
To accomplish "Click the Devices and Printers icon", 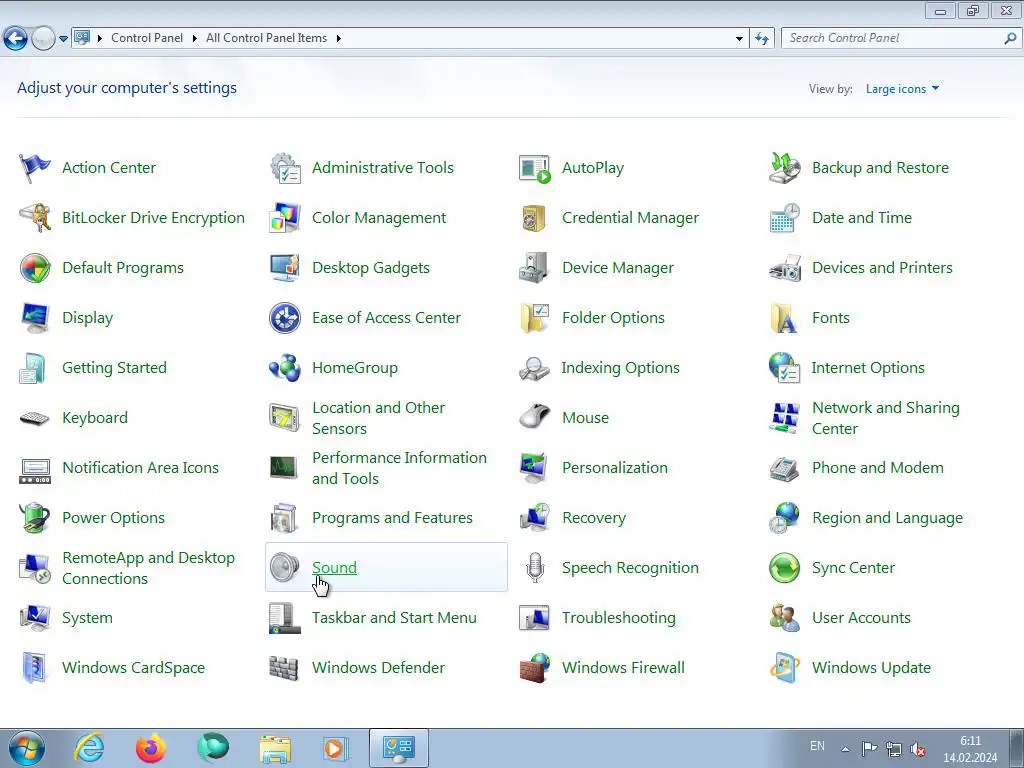I will click(784, 268).
